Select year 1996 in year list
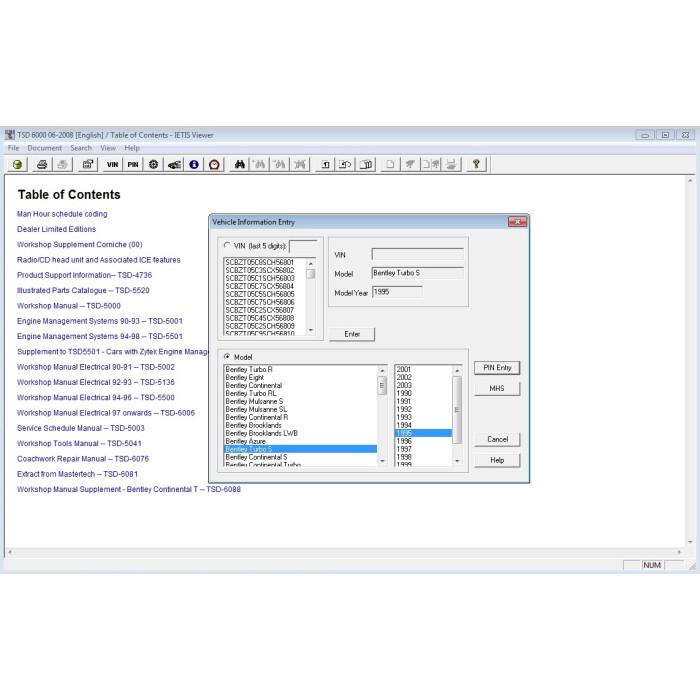The image size is (700, 700). point(423,441)
